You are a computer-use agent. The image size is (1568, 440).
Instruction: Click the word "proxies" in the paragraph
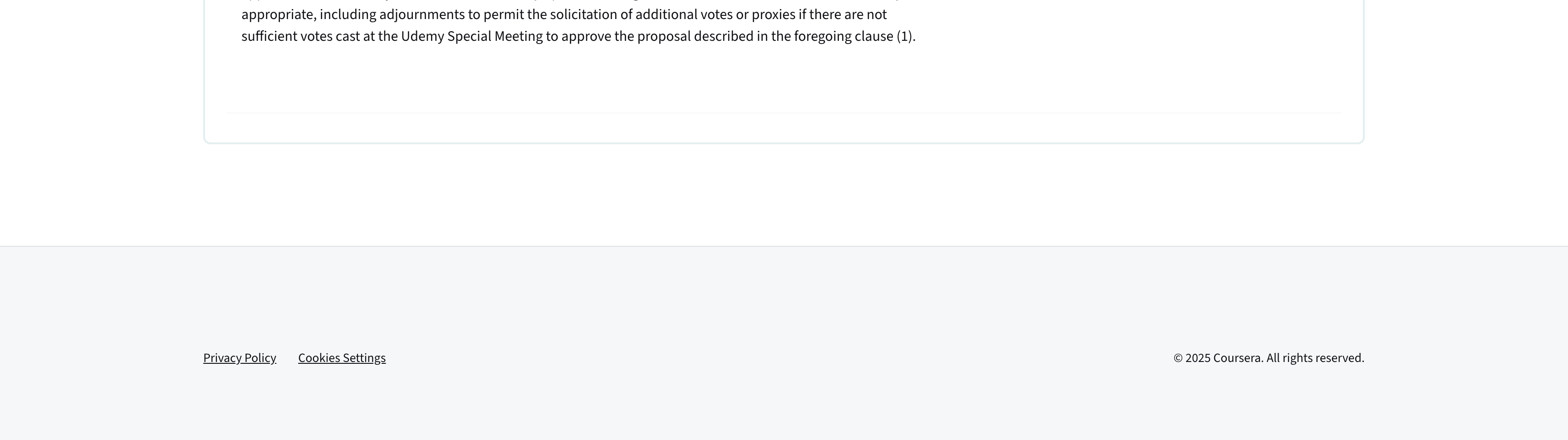pos(773,15)
